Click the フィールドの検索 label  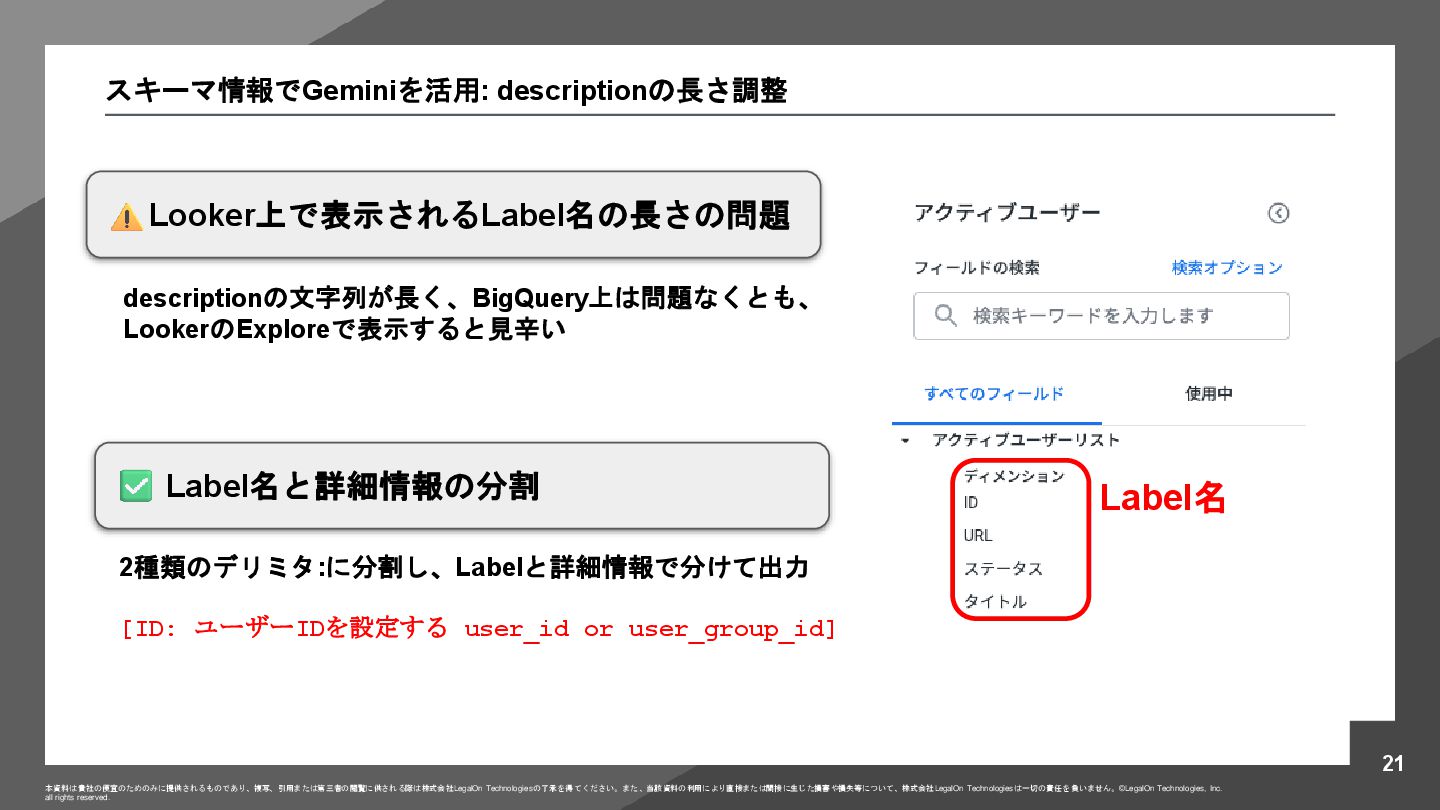click(977, 268)
